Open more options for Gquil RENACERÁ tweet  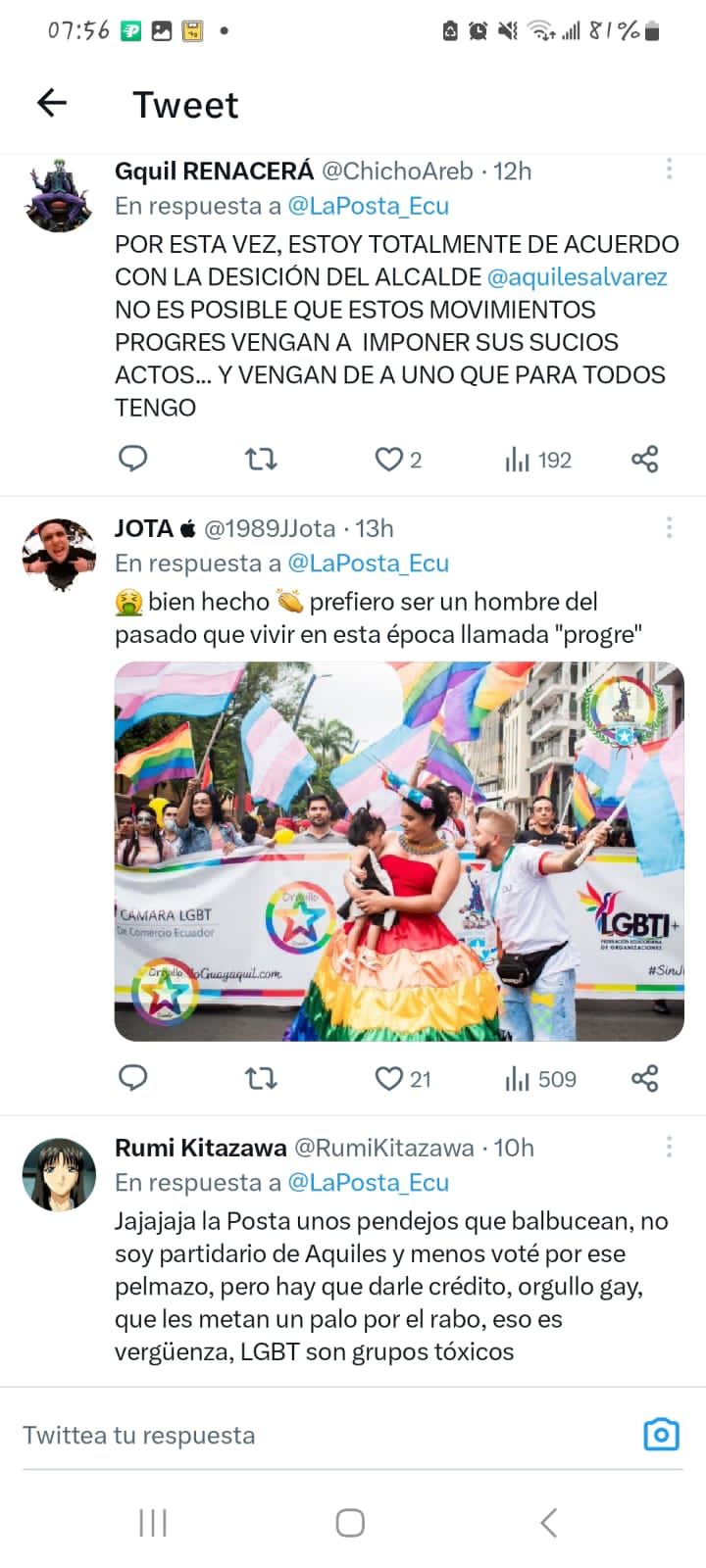669,170
